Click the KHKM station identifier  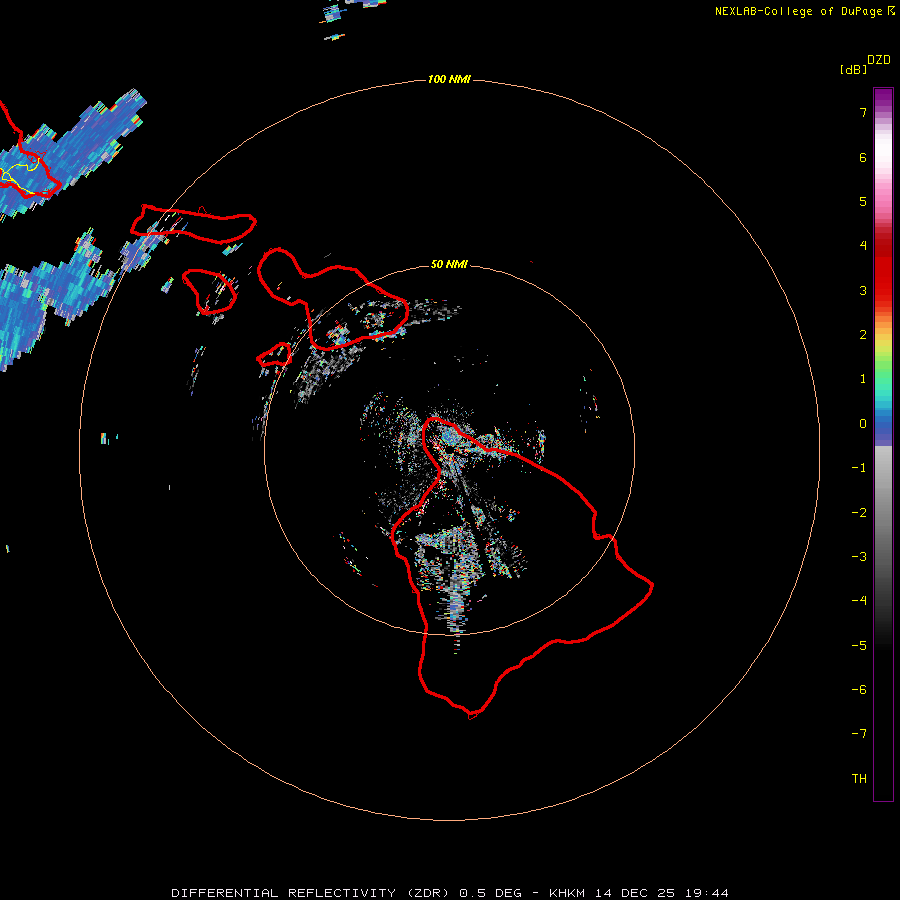(x=567, y=893)
